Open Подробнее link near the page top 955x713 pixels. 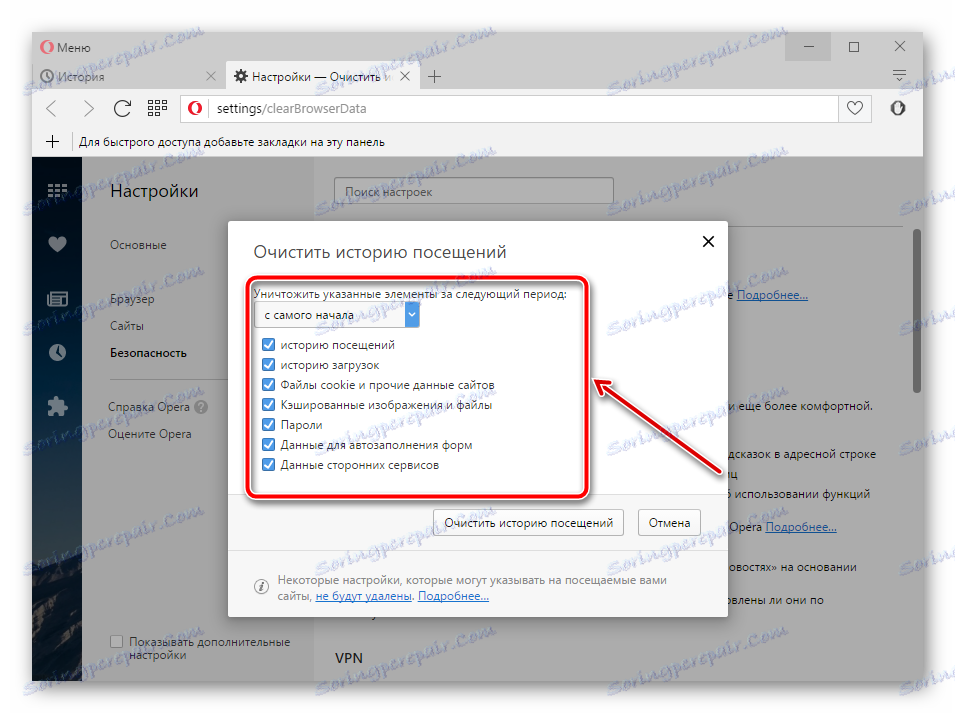coord(772,295)
